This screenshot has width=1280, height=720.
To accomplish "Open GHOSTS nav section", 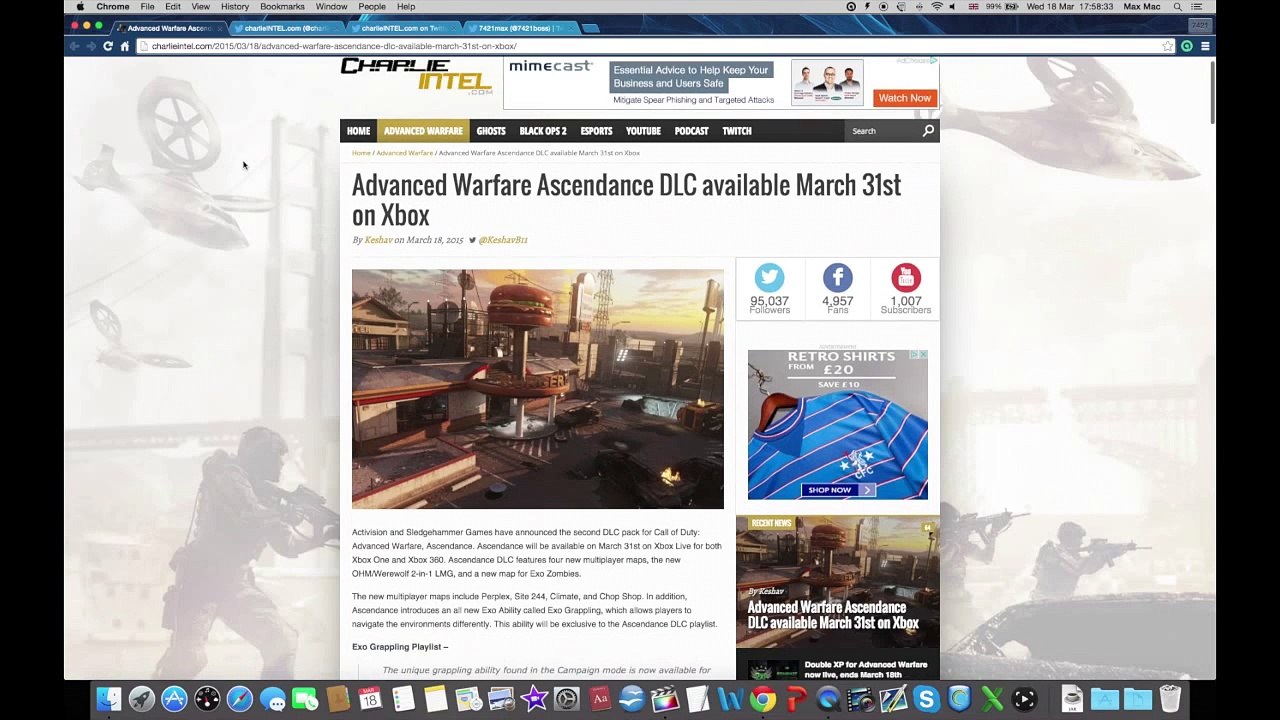I will (x=491, y=131).
